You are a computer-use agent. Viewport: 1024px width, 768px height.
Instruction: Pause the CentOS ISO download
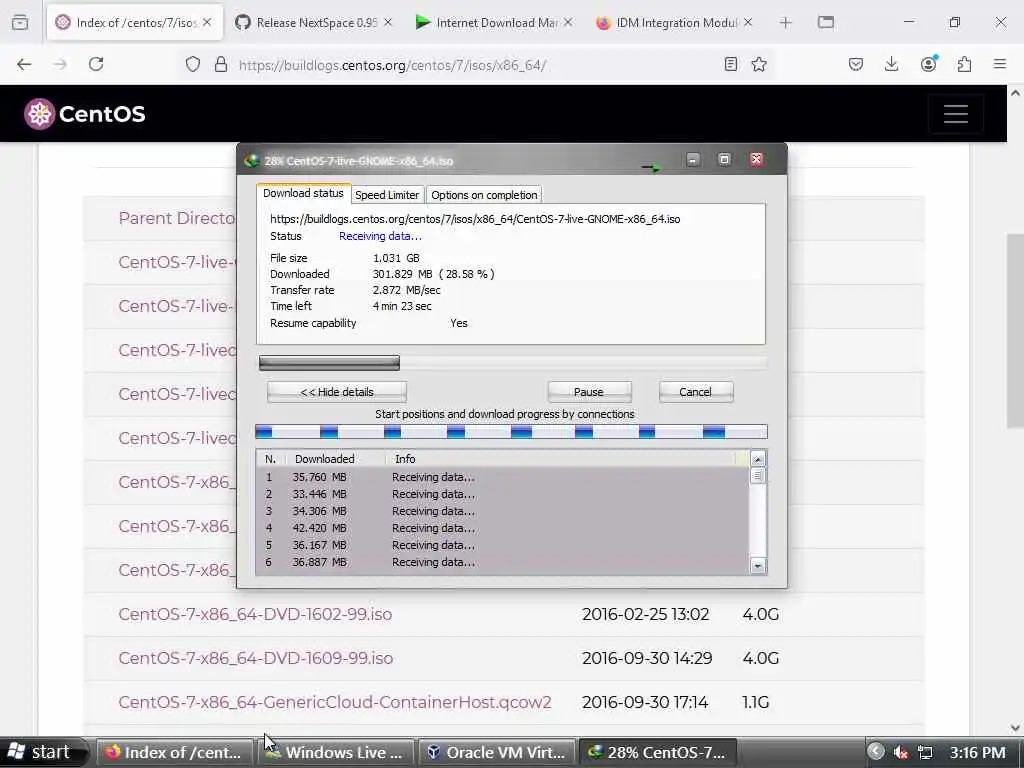pyautogui.click(x=589, y=392)
